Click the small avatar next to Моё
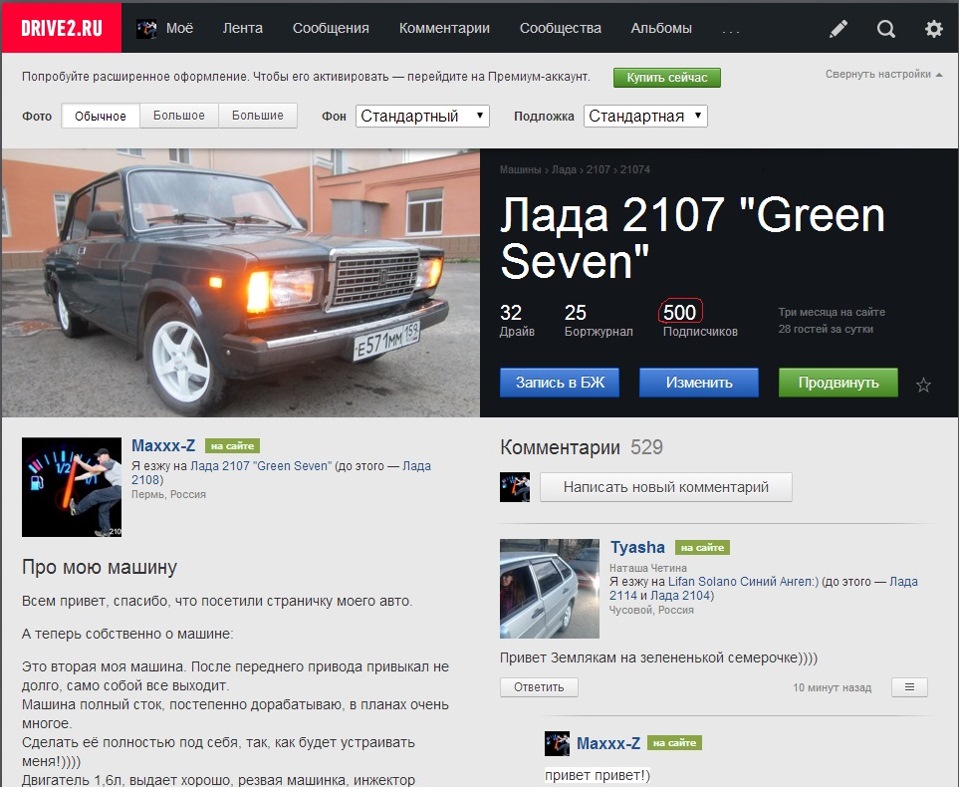Image resolution: width=960 pixels, height=788 pixels. 146,28
